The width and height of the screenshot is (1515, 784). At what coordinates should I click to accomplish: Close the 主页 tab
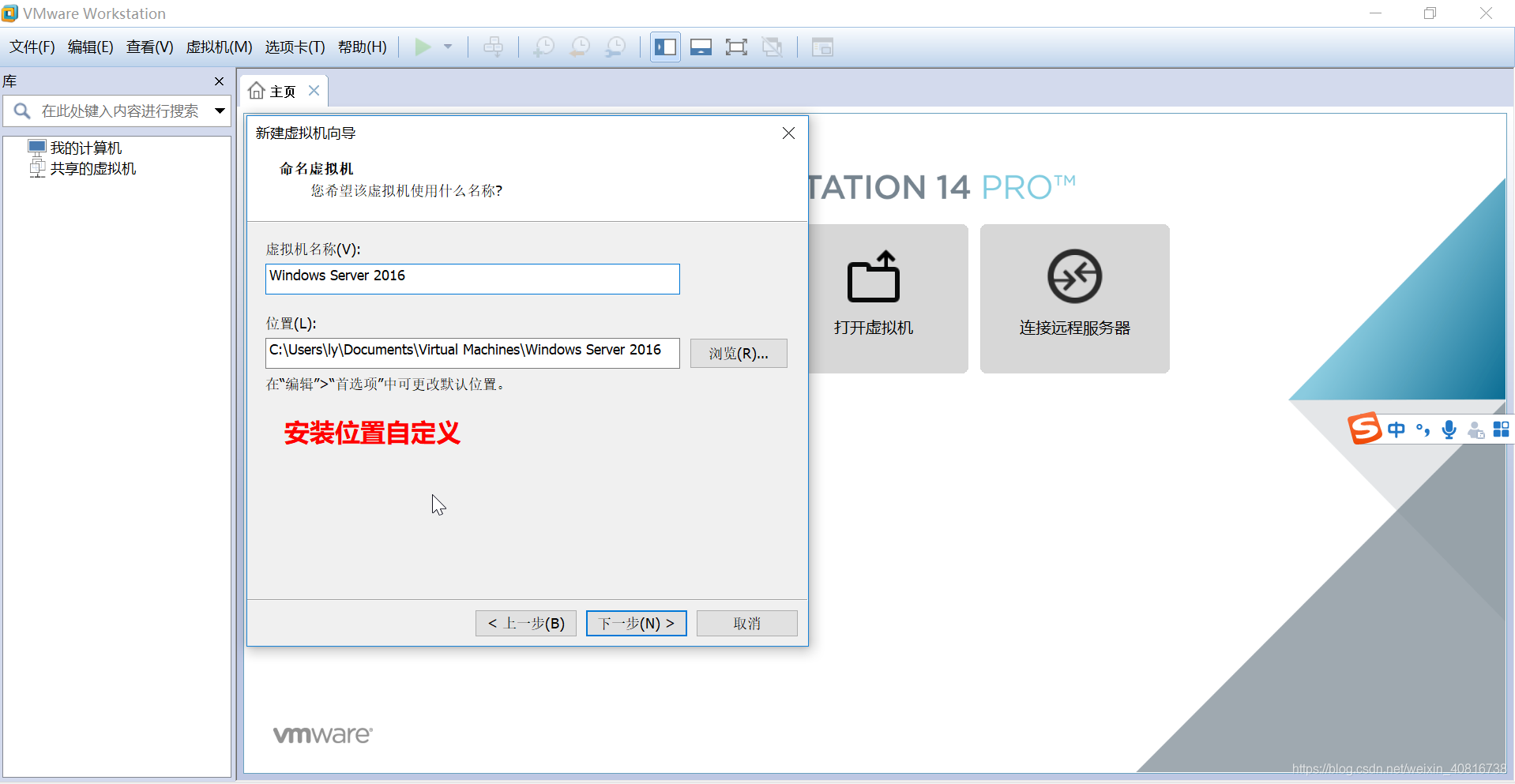coord(314,91)
